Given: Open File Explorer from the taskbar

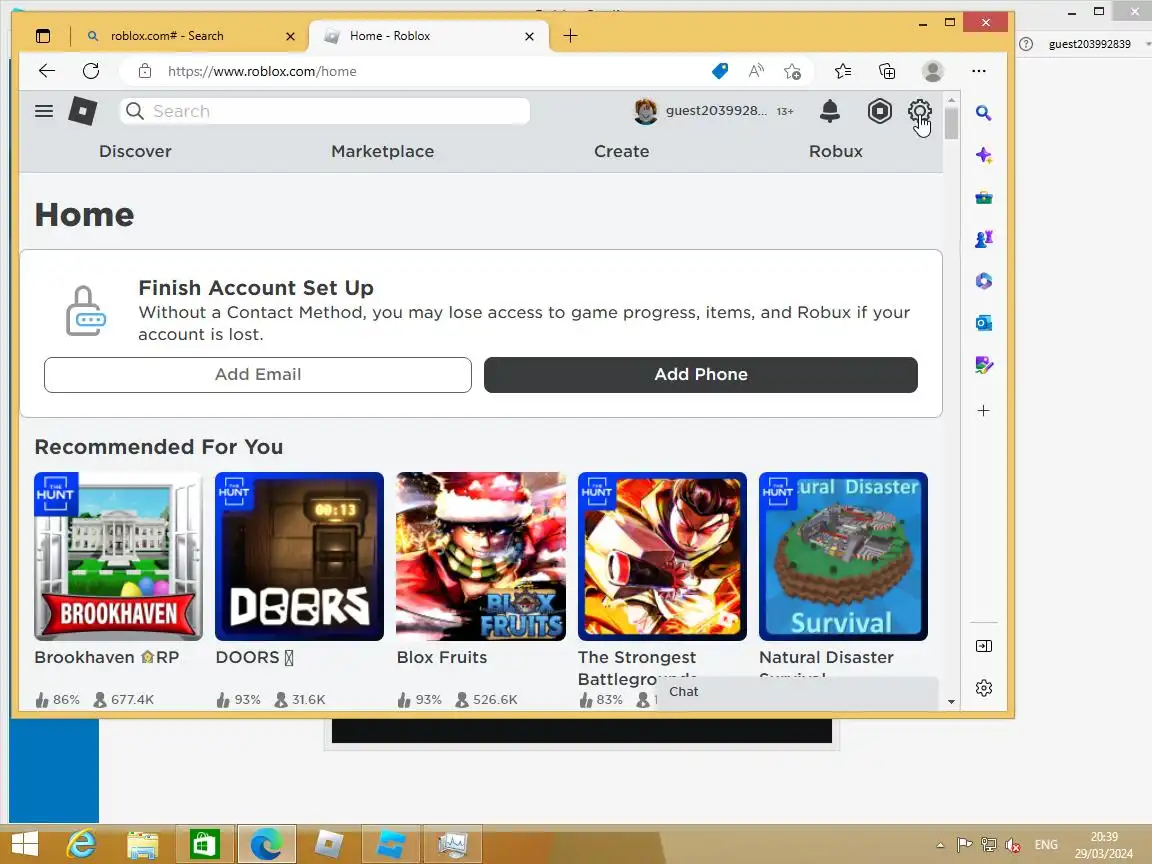Looking at the screenshot, I should (143, 844).
